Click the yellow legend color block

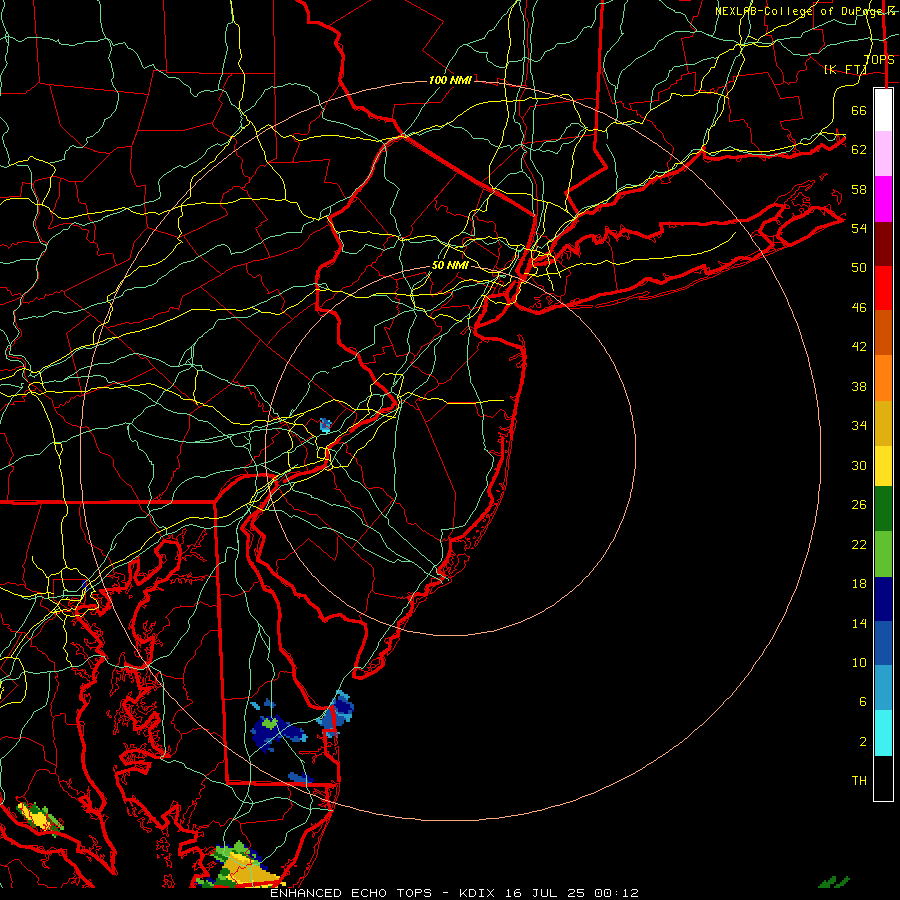click(x=883, y=466)
